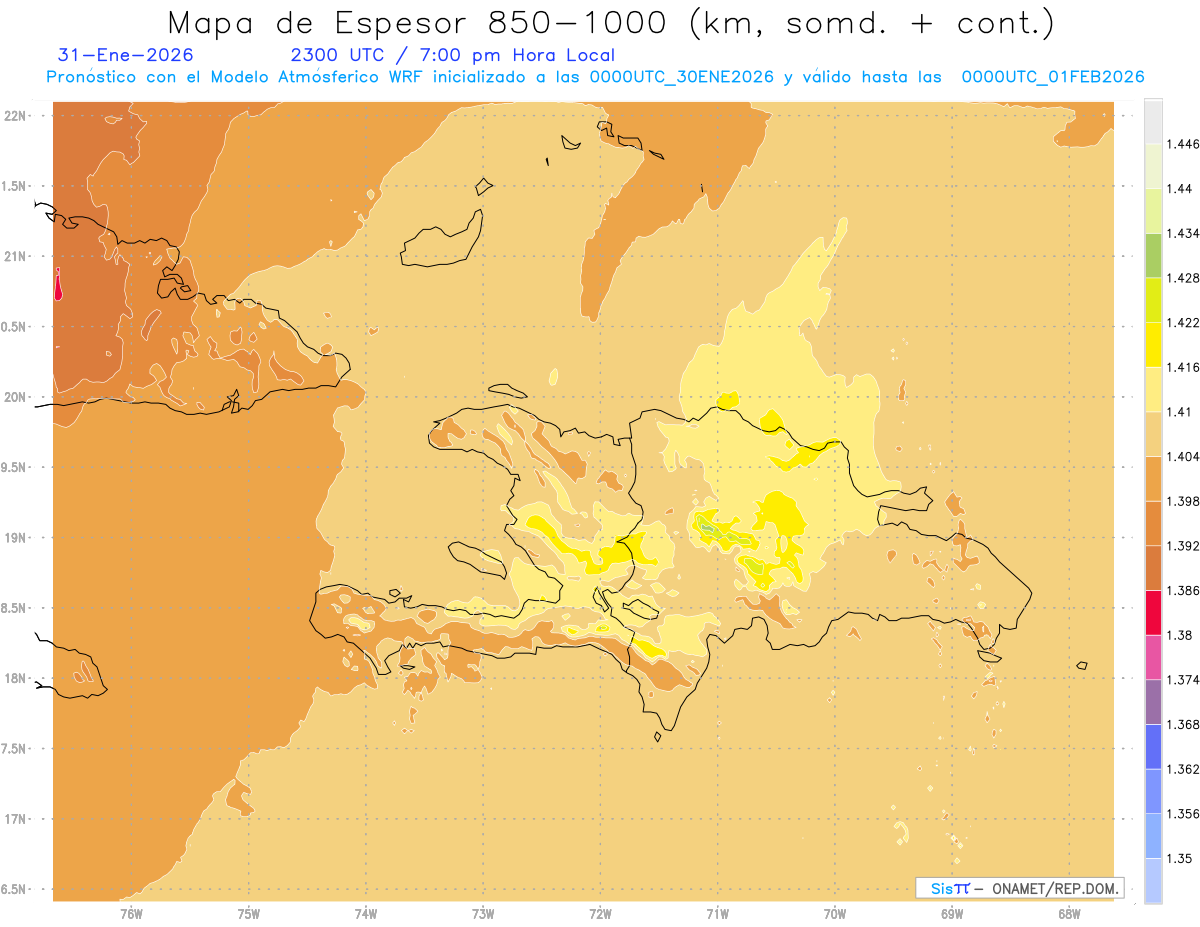Viewport: 1200px width, 927px height.
Task: Click the legend value '1.41'
Action: [1181, 412]
